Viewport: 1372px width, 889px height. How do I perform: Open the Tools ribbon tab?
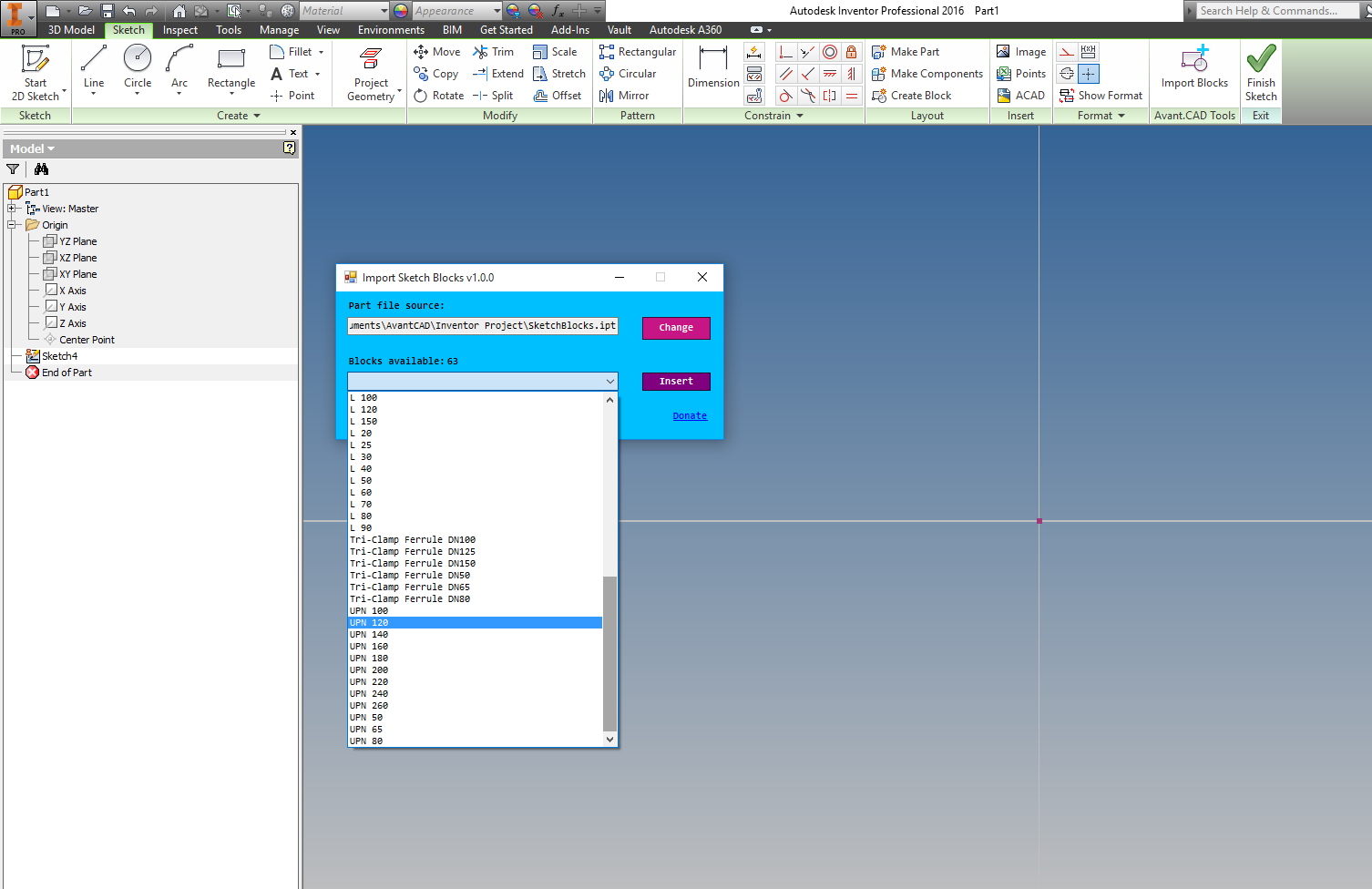pyautogui.click(x=229, y=30)
